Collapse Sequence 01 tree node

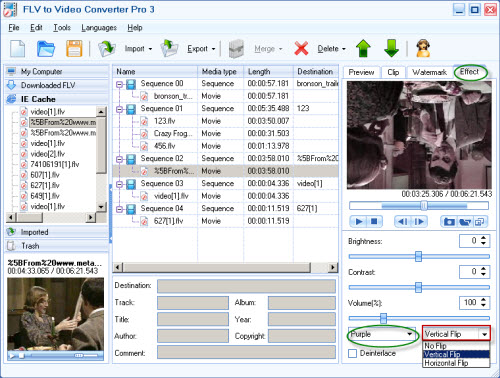pyautogui.click(x=119, y=109)
